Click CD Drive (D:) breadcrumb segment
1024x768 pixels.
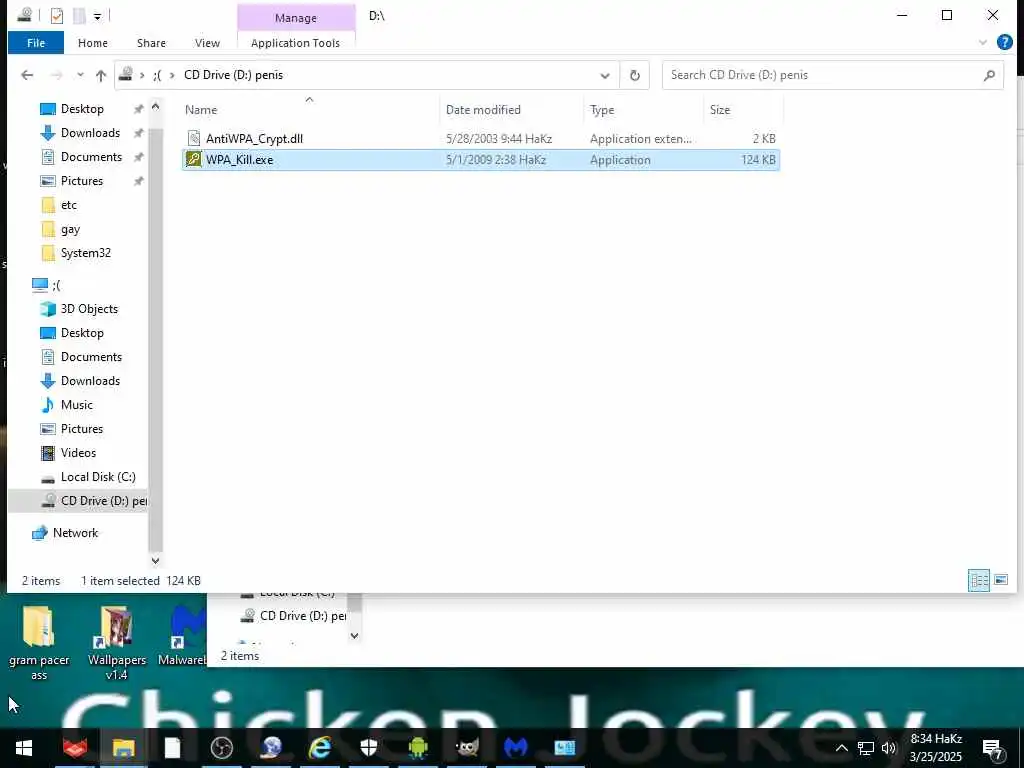click(x=234, y=75)
